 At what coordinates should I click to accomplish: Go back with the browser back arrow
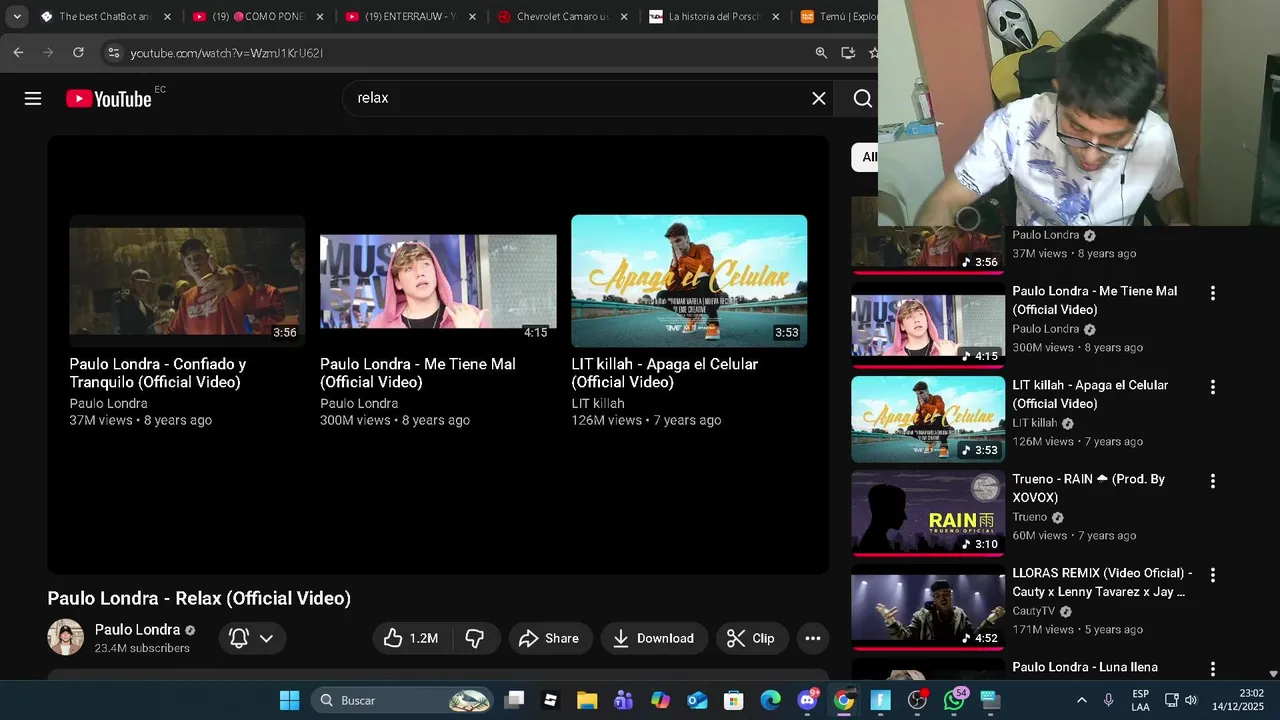[x=18, y=53]
